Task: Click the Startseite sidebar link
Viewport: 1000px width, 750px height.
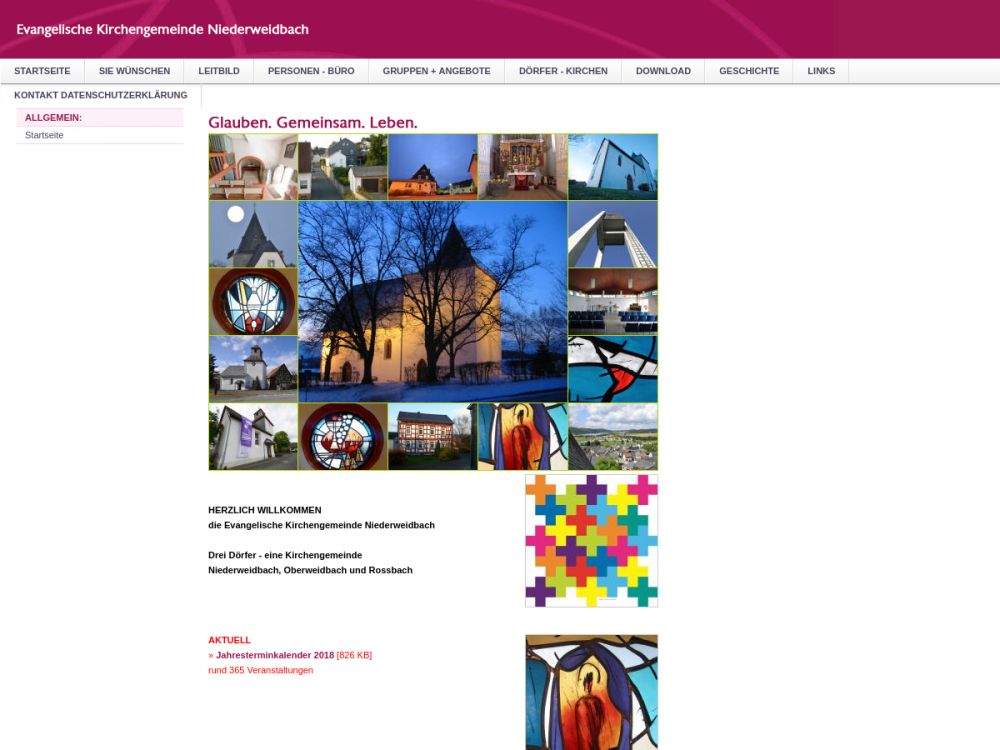Action: [x=44, y=135]
